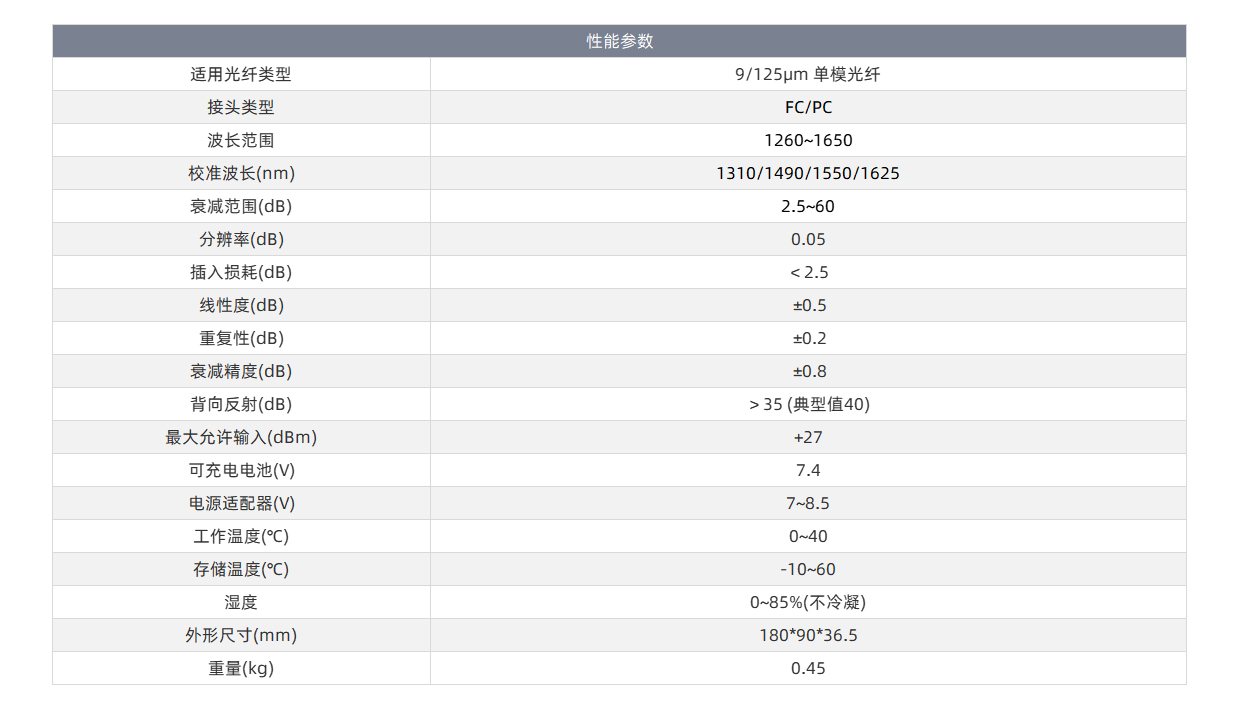The image size is (1240, 708).
Task: Click the 1310/1490/1550/1625 calibration value
Action: pyautogui.click(x=808, y=173)
